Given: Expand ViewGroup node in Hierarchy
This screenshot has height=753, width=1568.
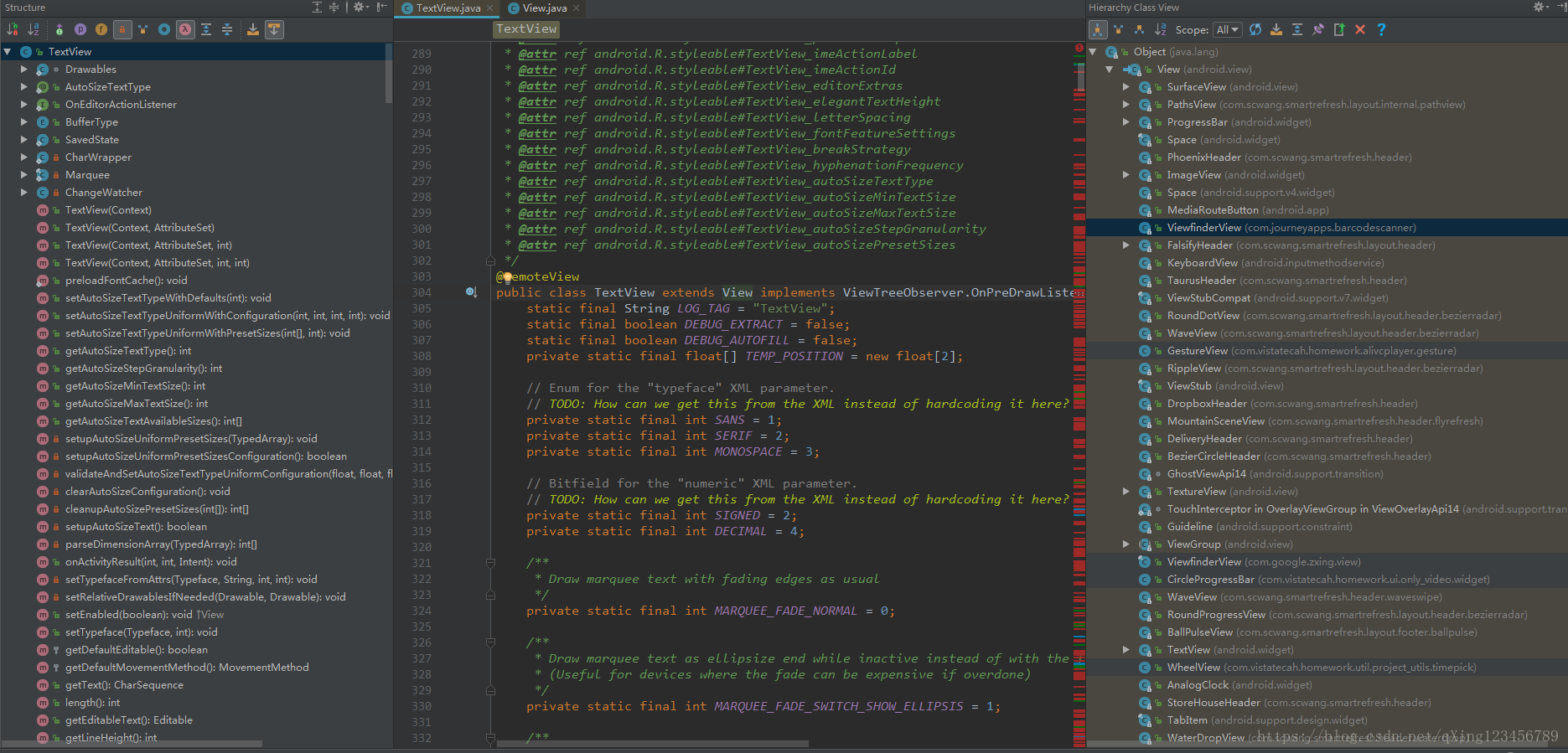Looking at the screenshot, I should [1126, 544].
